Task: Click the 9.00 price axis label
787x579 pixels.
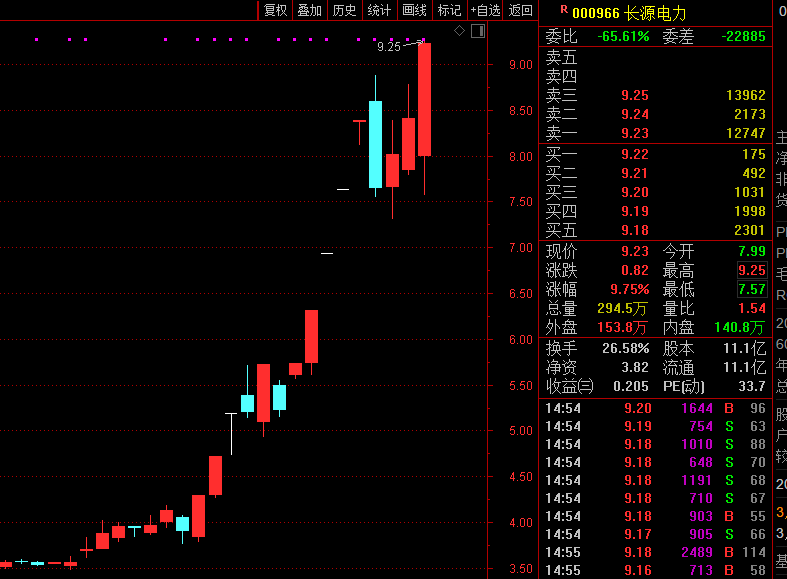Action: 521,65
